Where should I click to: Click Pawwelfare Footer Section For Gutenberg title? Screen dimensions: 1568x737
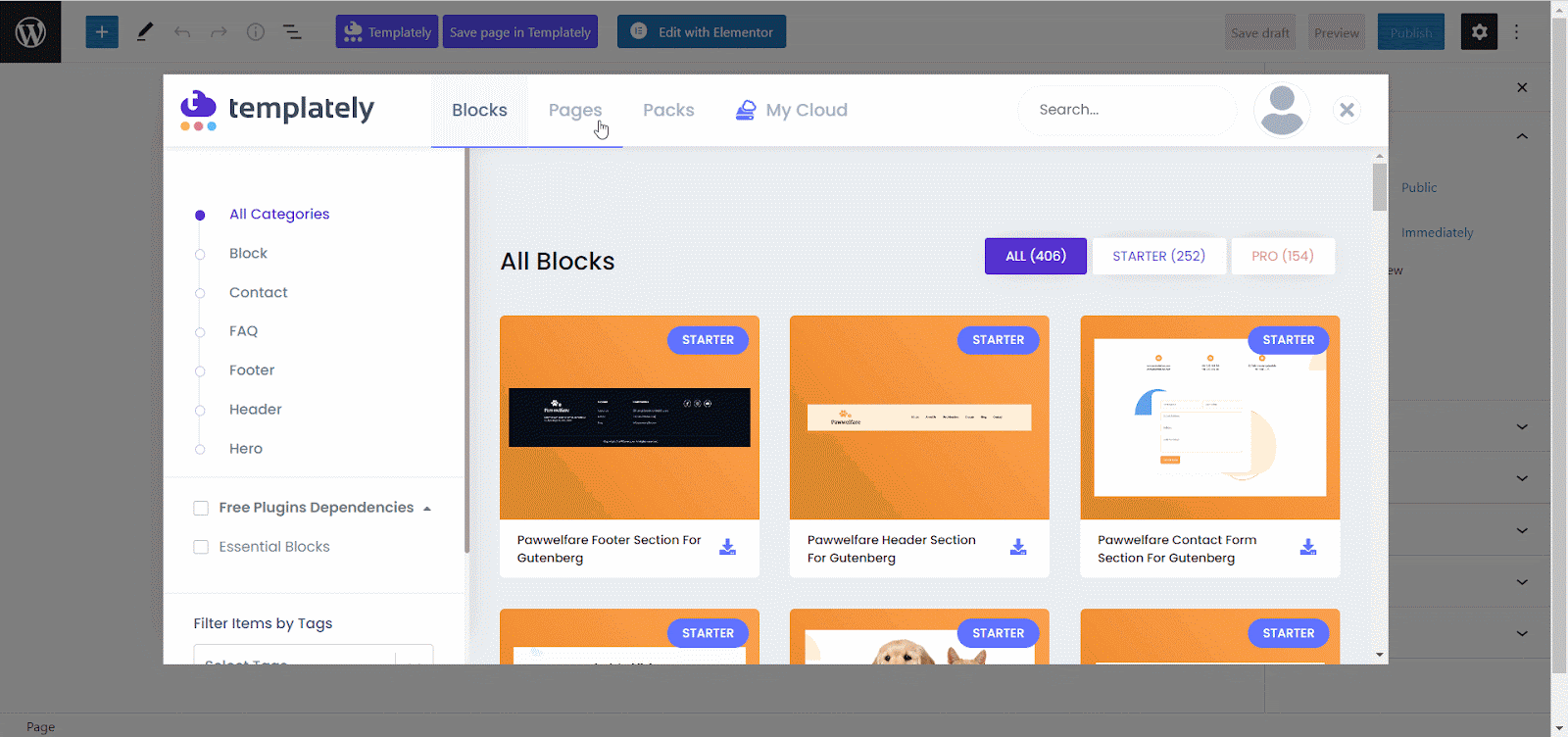pyautogui.click(x=609, y=549)
